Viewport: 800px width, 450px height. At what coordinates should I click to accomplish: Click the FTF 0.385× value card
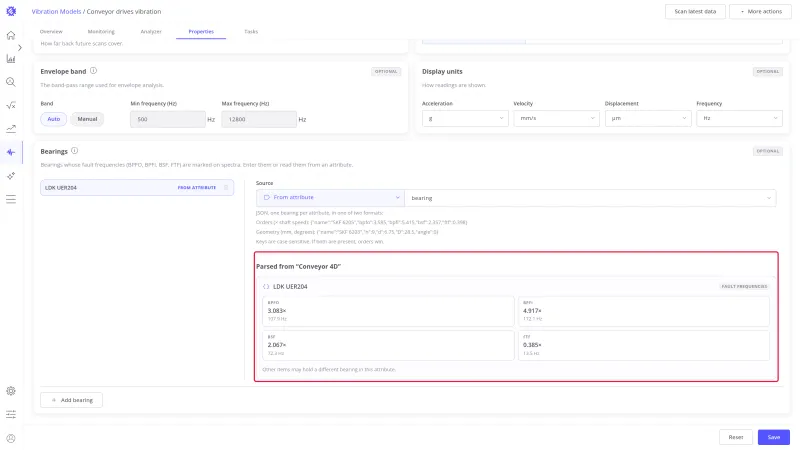(x=643, y=345)
